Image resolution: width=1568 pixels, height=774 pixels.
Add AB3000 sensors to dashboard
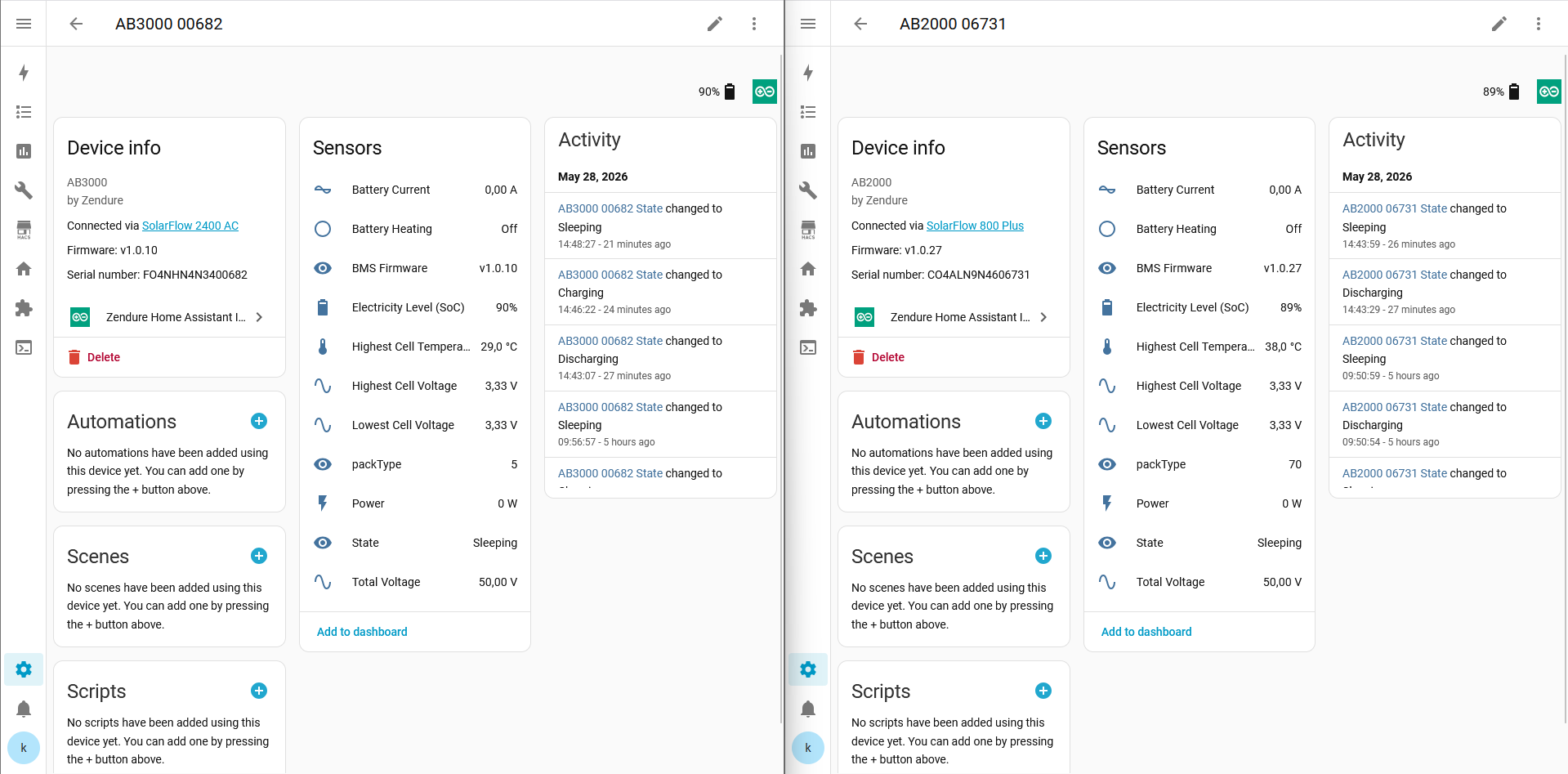[x=362, y=632]
